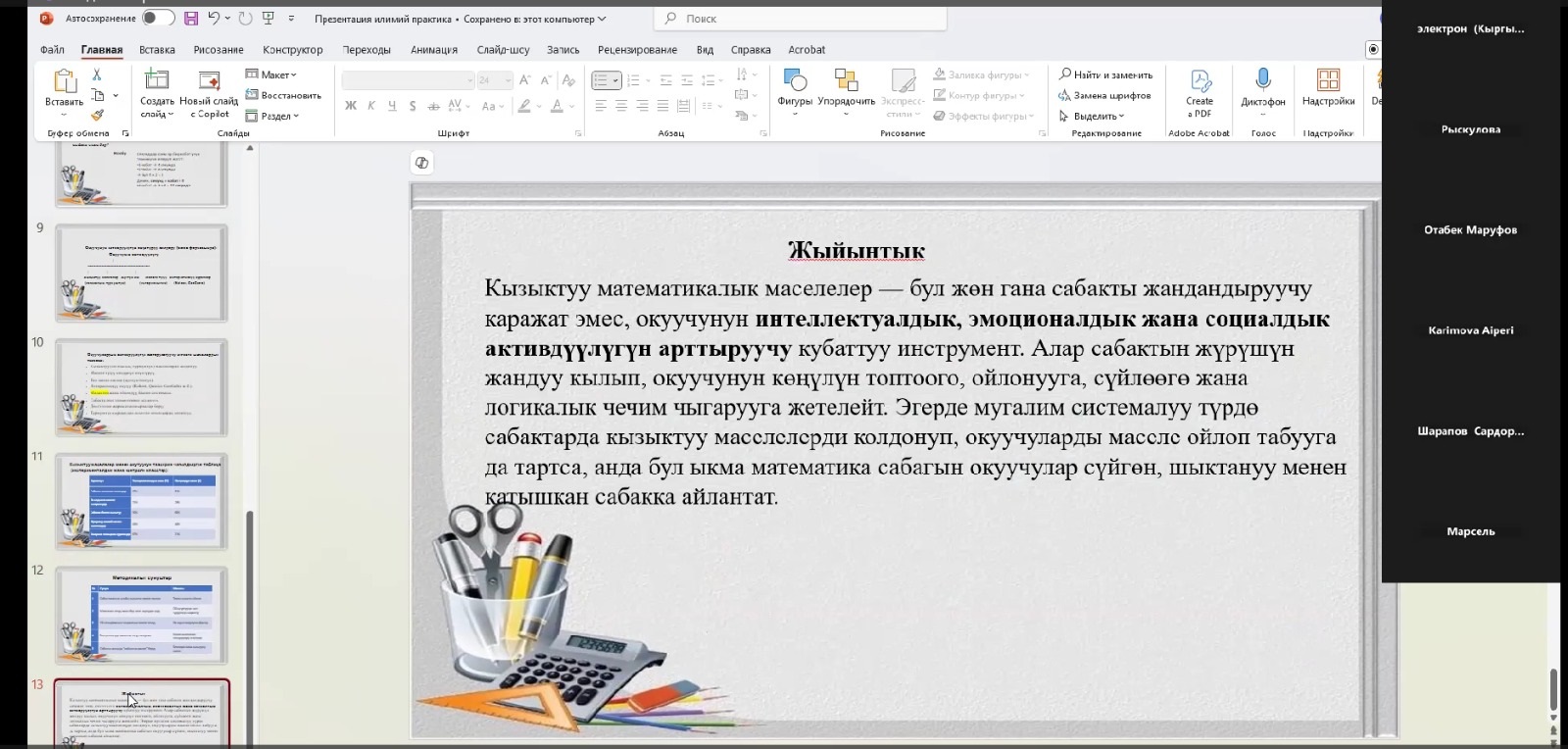This screenshot has width=1568, height=749.
Task: Click the Undo arrow icon
Action: point(214,19)
